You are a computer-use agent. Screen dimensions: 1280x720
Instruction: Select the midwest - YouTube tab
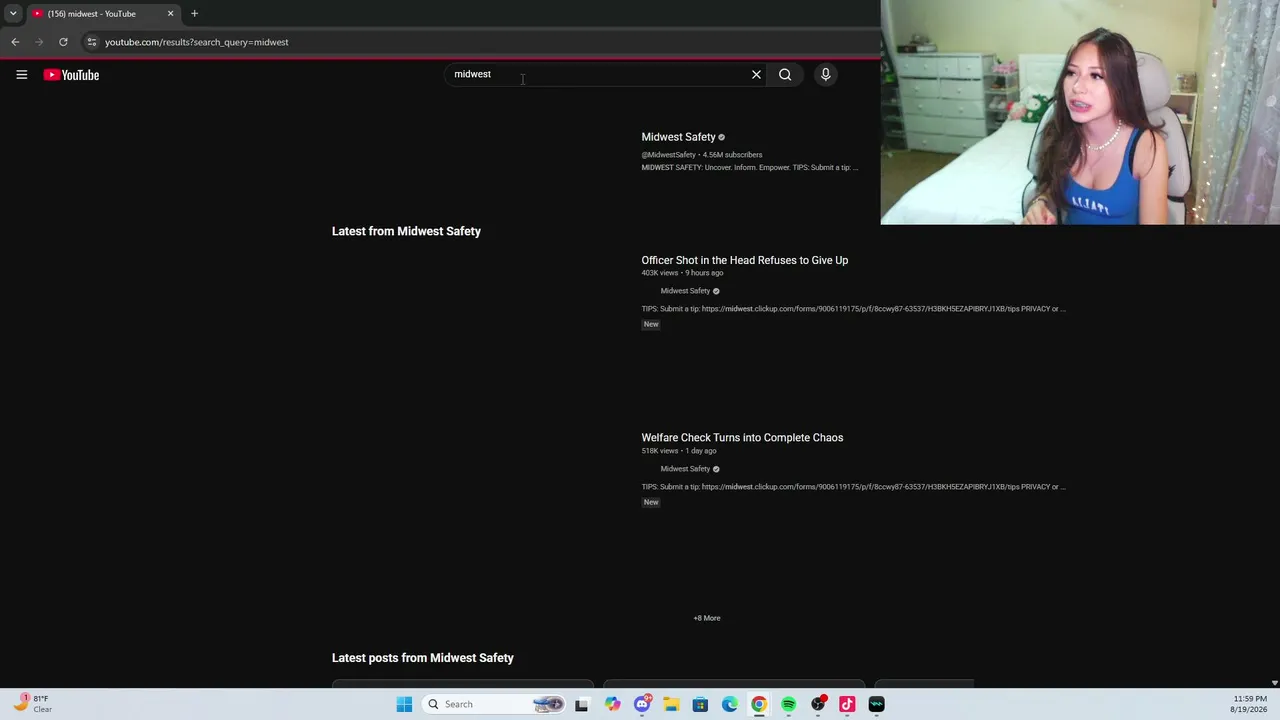click(102, 14)
